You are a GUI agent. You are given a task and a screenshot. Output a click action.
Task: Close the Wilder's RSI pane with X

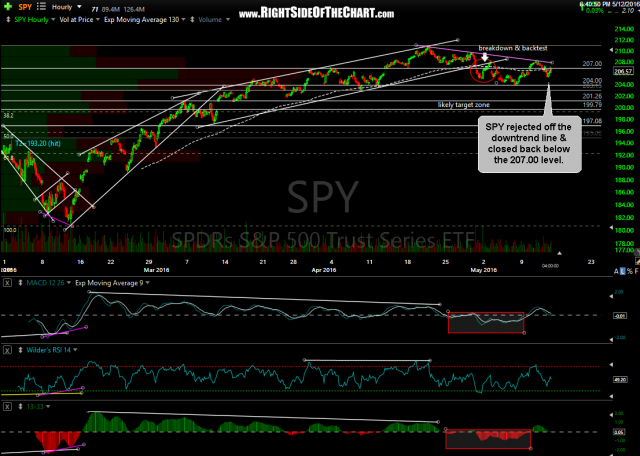click(x=9, y=349)
